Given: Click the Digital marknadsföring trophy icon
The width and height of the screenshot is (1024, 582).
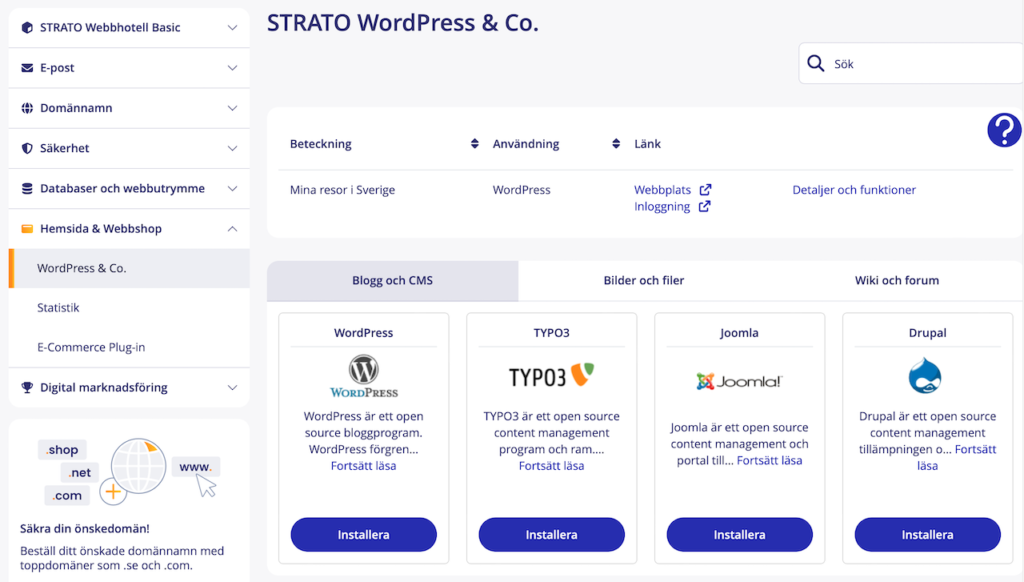Looking at the screenshot, I should tap(27, 387).
